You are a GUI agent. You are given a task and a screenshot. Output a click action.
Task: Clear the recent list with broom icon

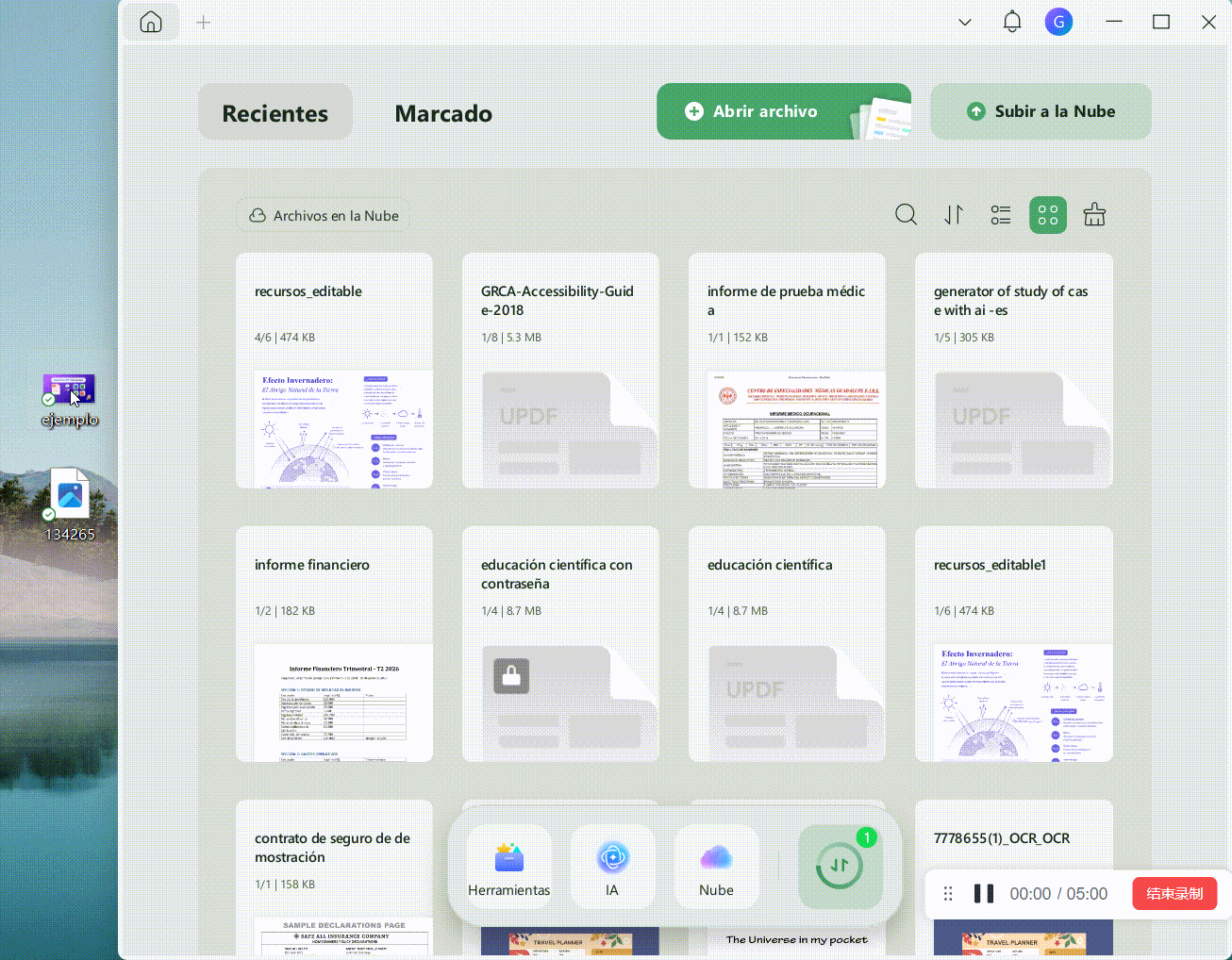(1094, 215)
